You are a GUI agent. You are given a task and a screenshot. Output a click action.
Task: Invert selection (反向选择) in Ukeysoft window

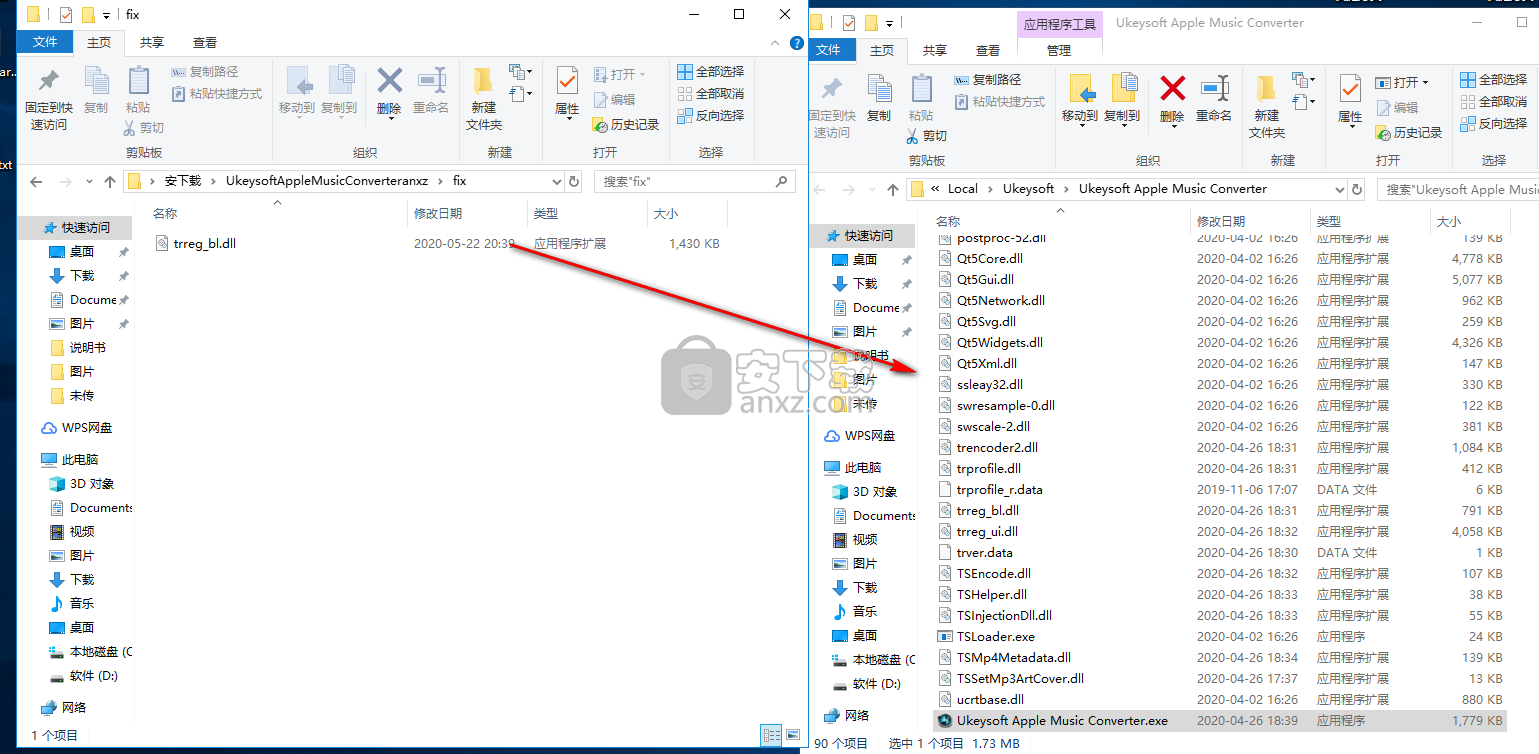(1494, 123)
